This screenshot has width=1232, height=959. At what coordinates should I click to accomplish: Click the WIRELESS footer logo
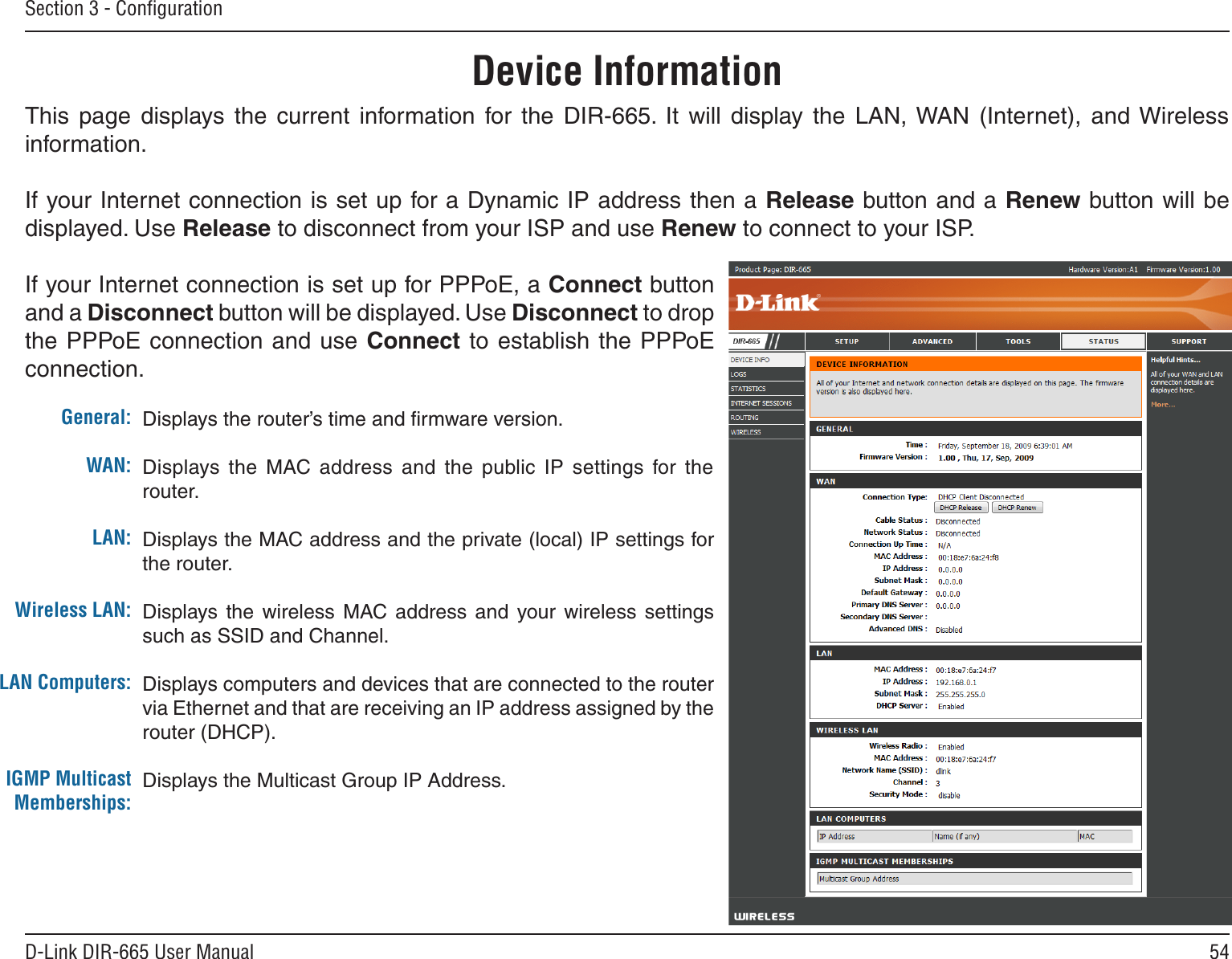[764, 916]
